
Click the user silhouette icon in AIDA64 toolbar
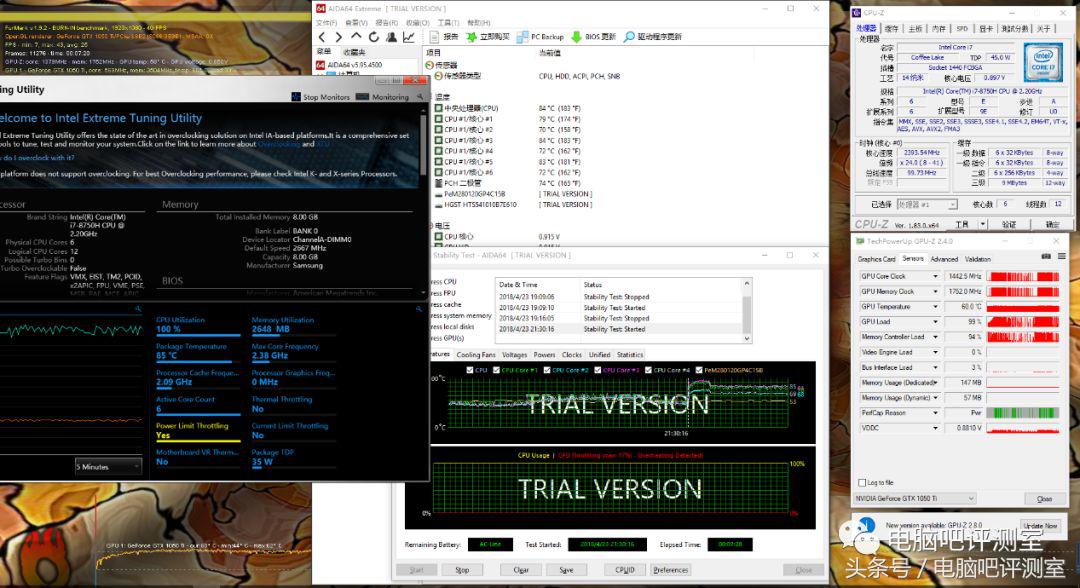point(391,36)
